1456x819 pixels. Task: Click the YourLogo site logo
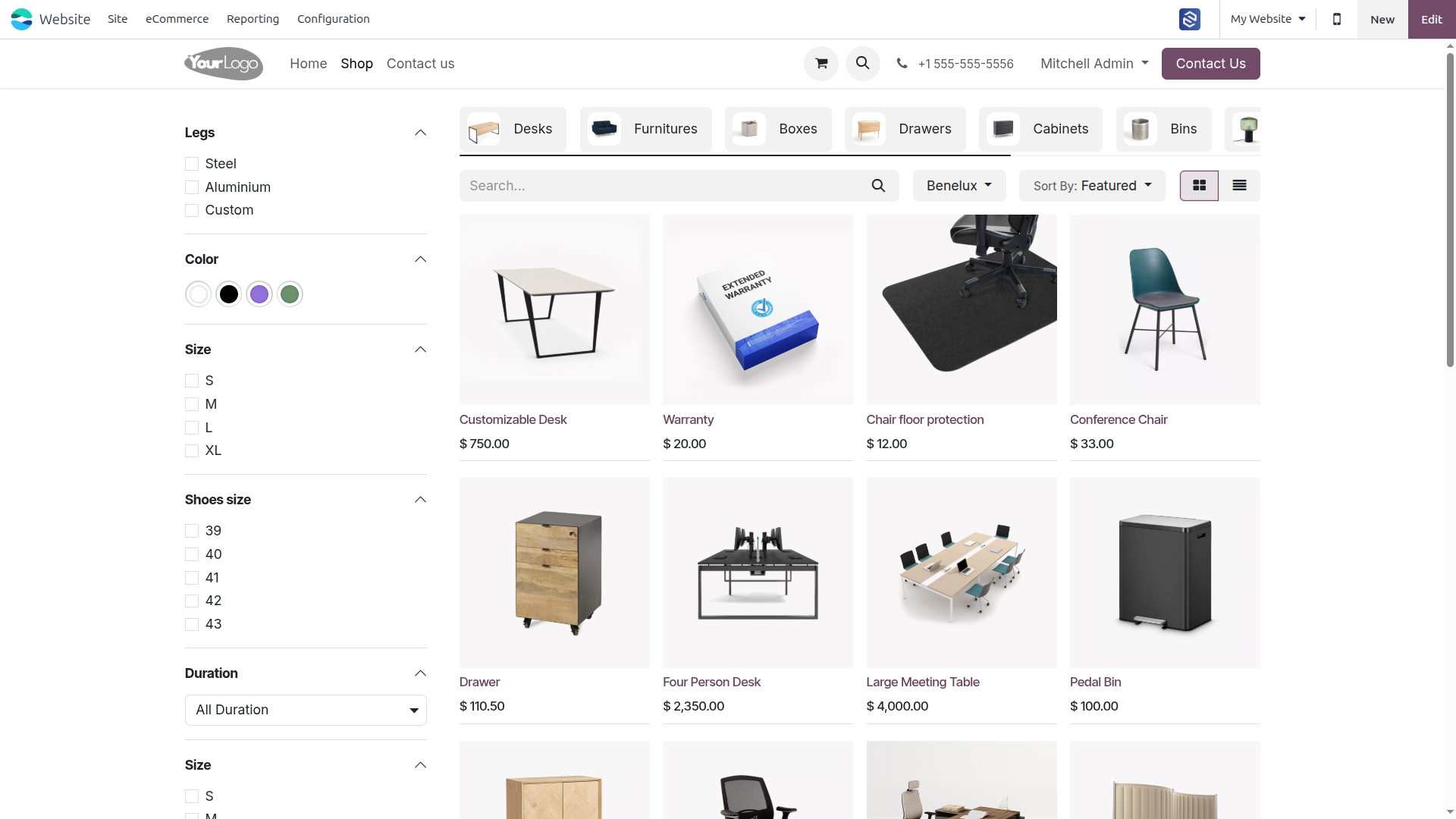(x=224, y=64)
